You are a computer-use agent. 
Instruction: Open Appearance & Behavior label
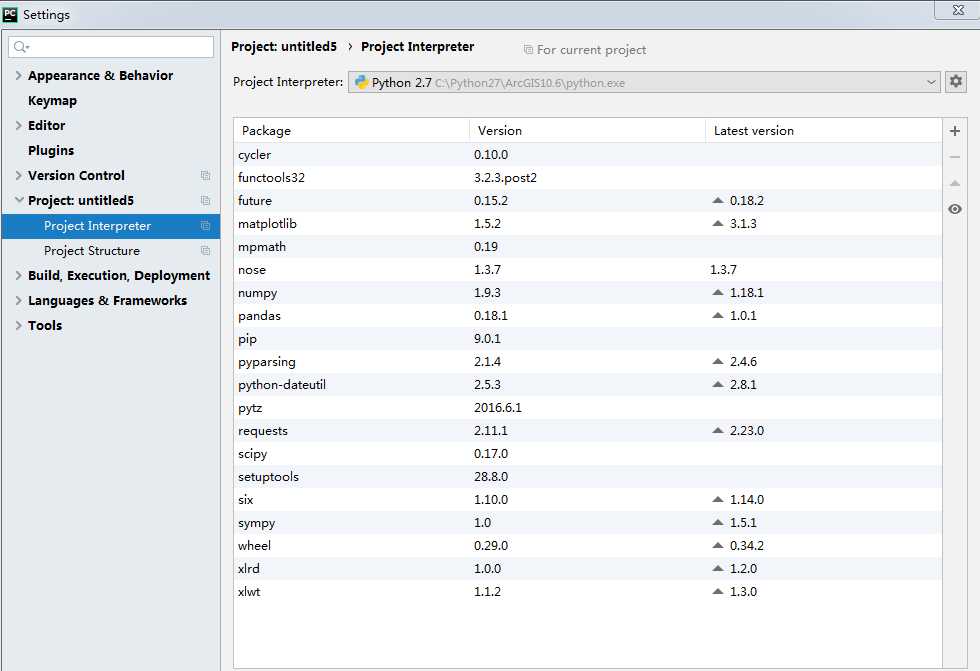click(101, 76)
